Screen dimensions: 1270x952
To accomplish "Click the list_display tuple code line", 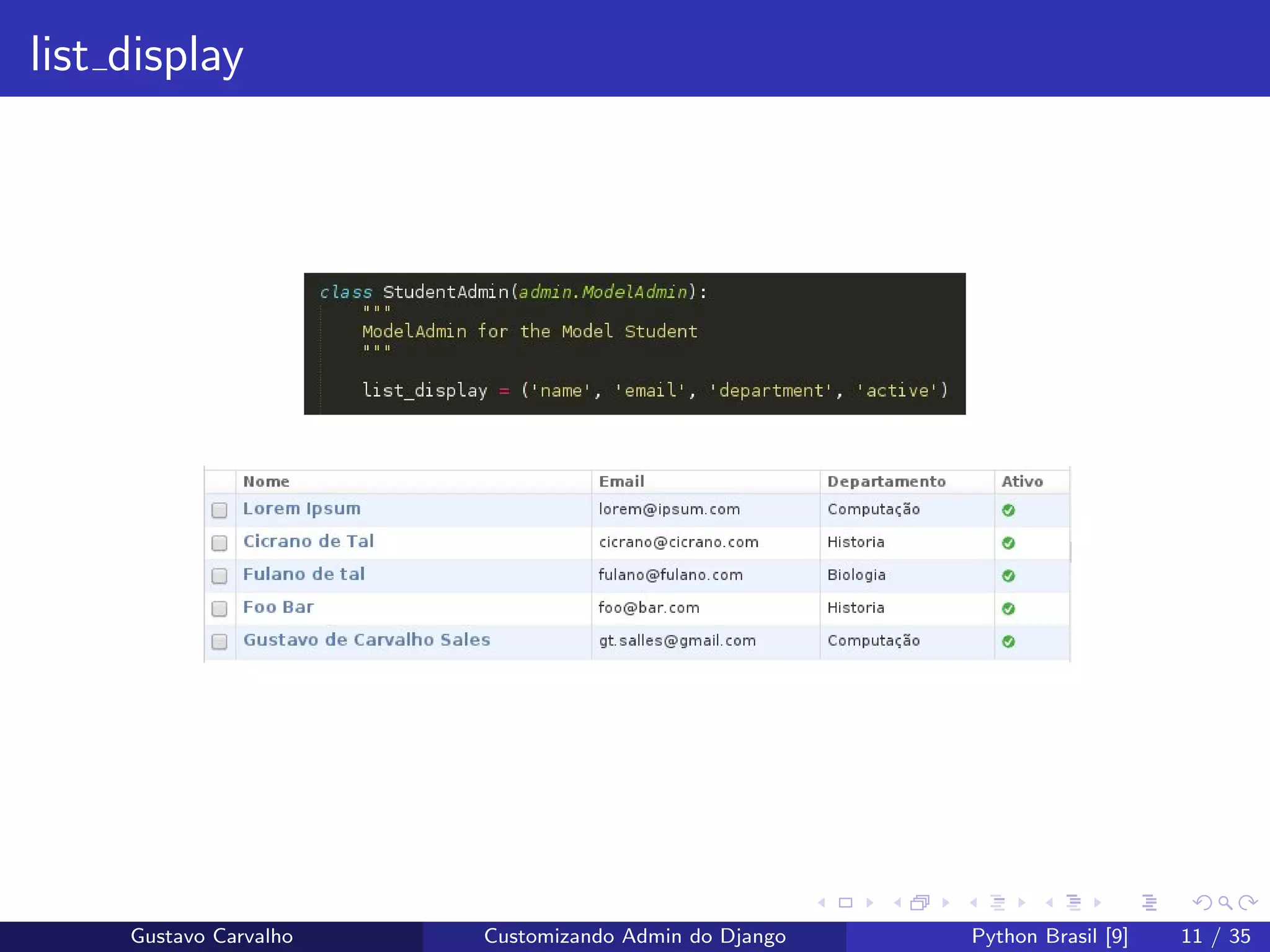I will click(655, 390).
